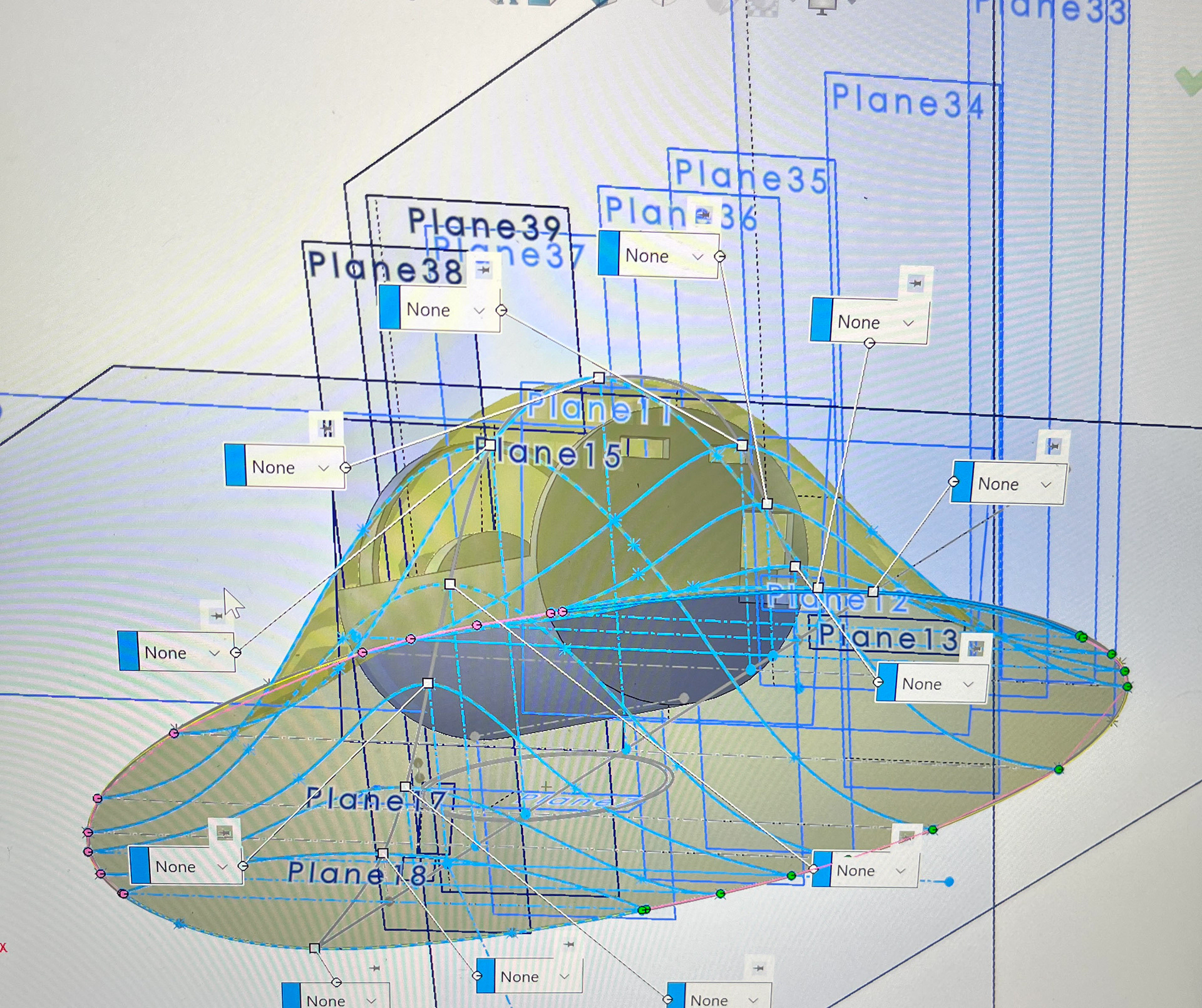
Task: Click the Plane35 label text
Action: [x=750, y=177]
